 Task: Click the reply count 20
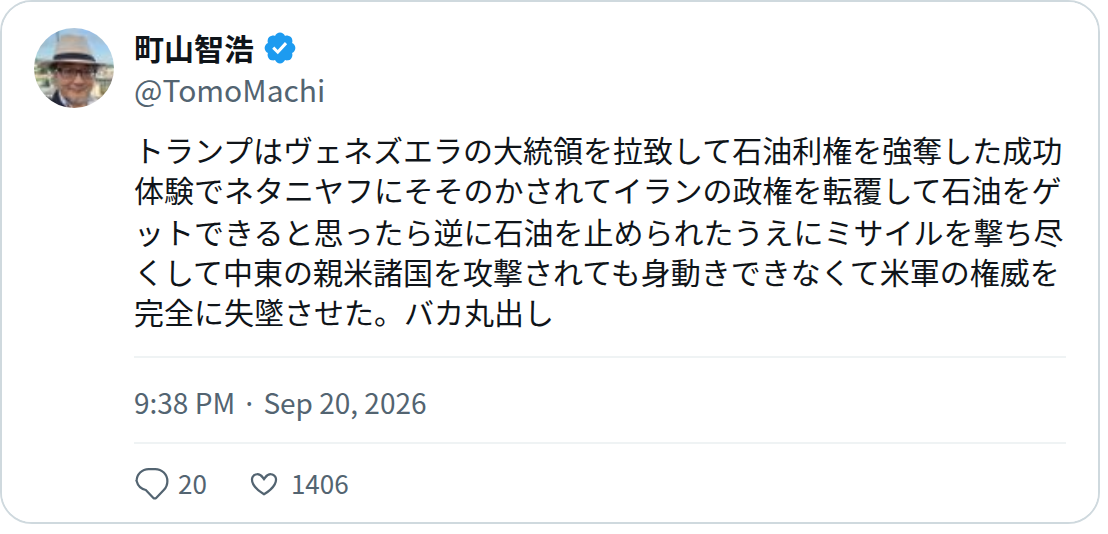point(192,485)
